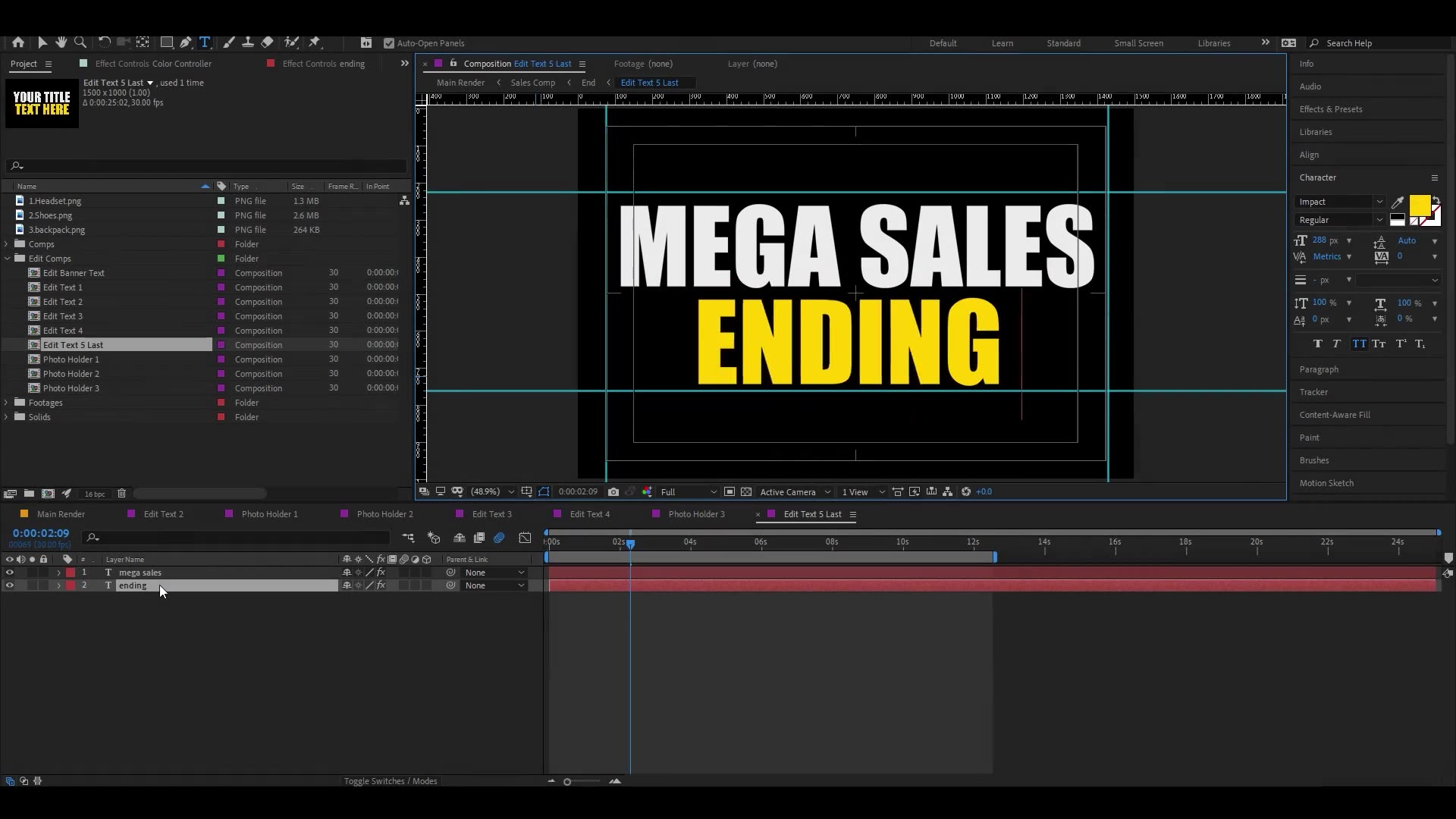1456x819 pixels.
Task: Select the Hand tool in toolbar
Action: [x=60, y=42]
